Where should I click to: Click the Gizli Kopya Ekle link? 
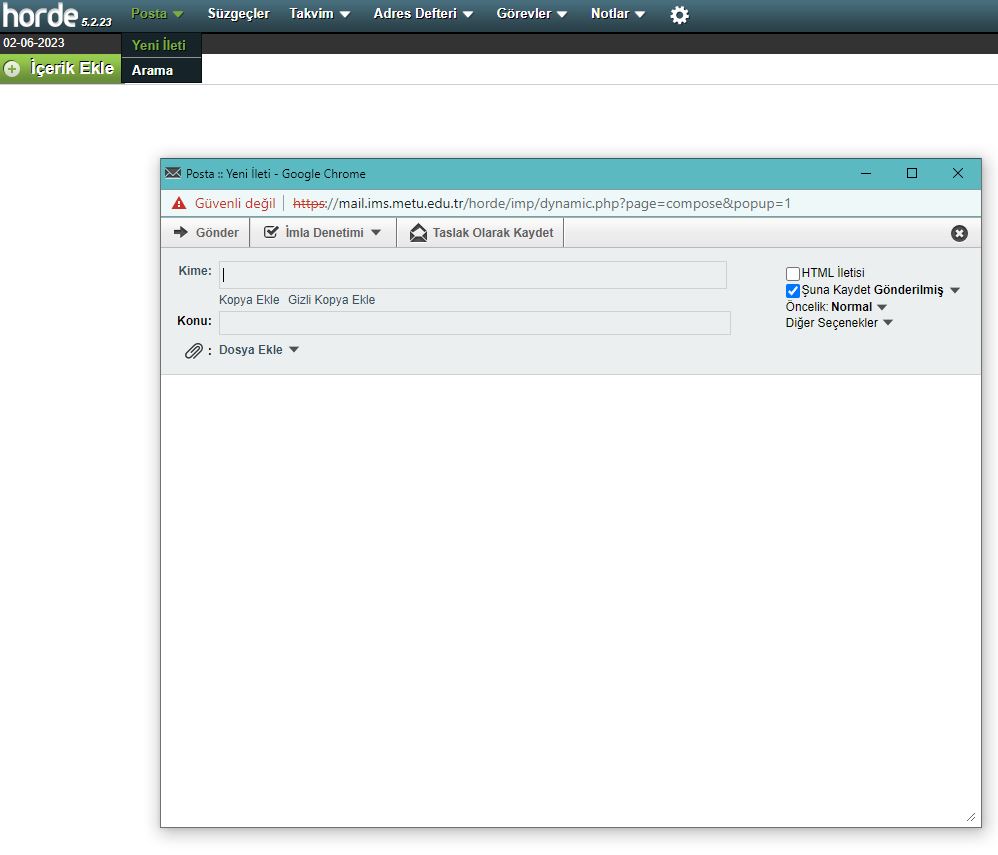point(331,300)
